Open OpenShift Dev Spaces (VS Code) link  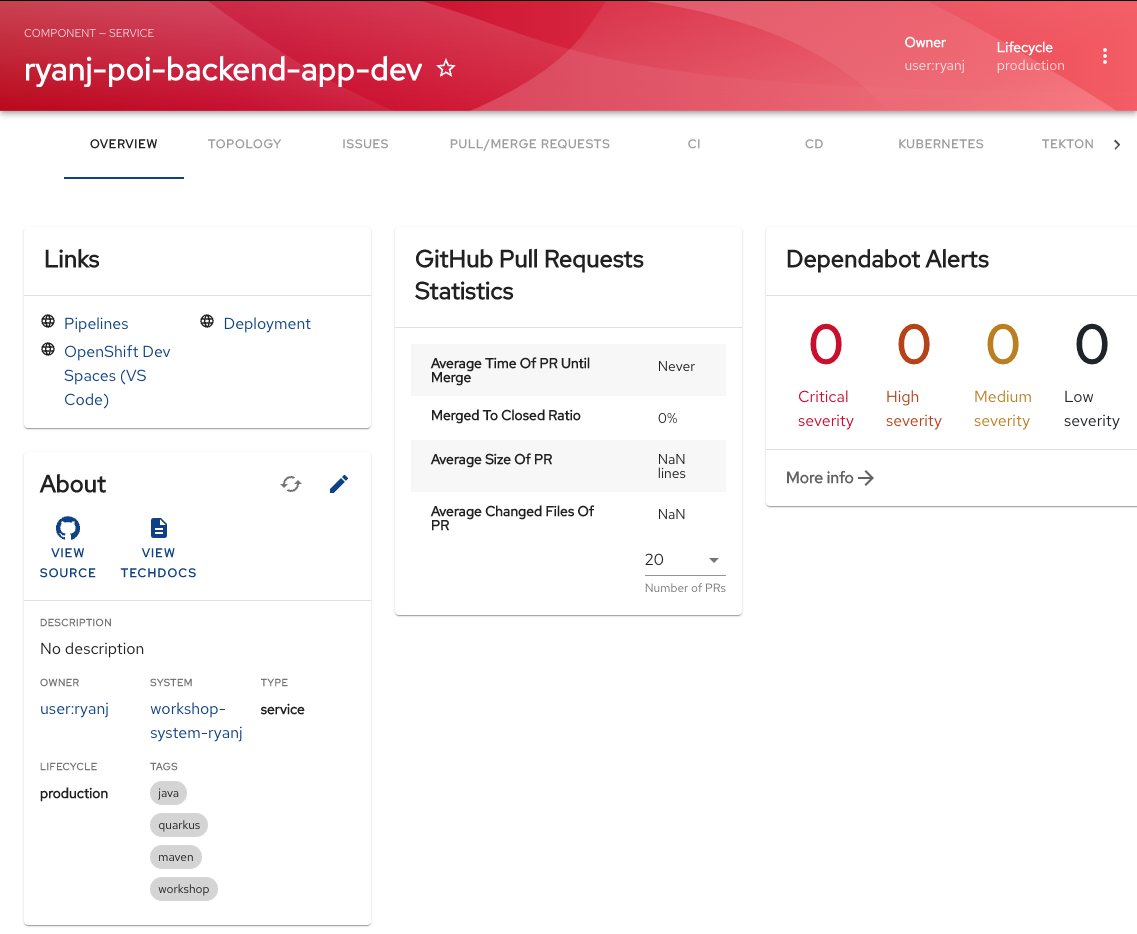[117, 376]
